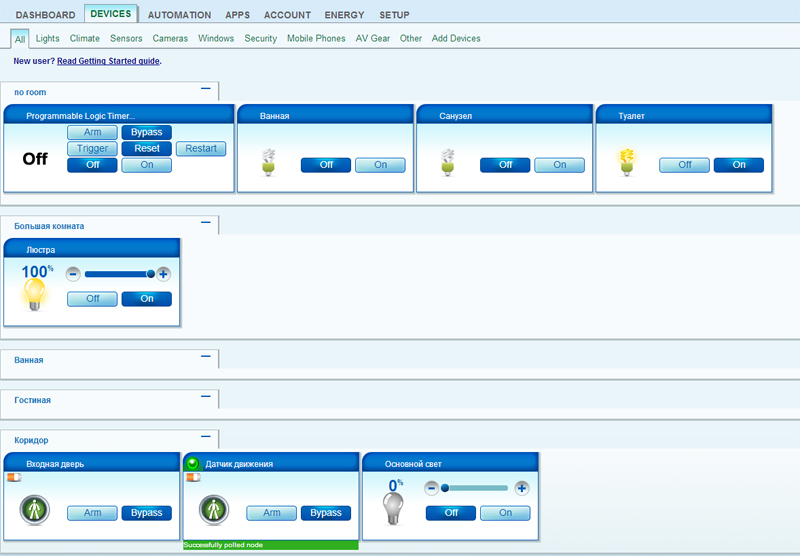
Task: Click the Основной свет gray bulb icon
Action: pos(393,509)
